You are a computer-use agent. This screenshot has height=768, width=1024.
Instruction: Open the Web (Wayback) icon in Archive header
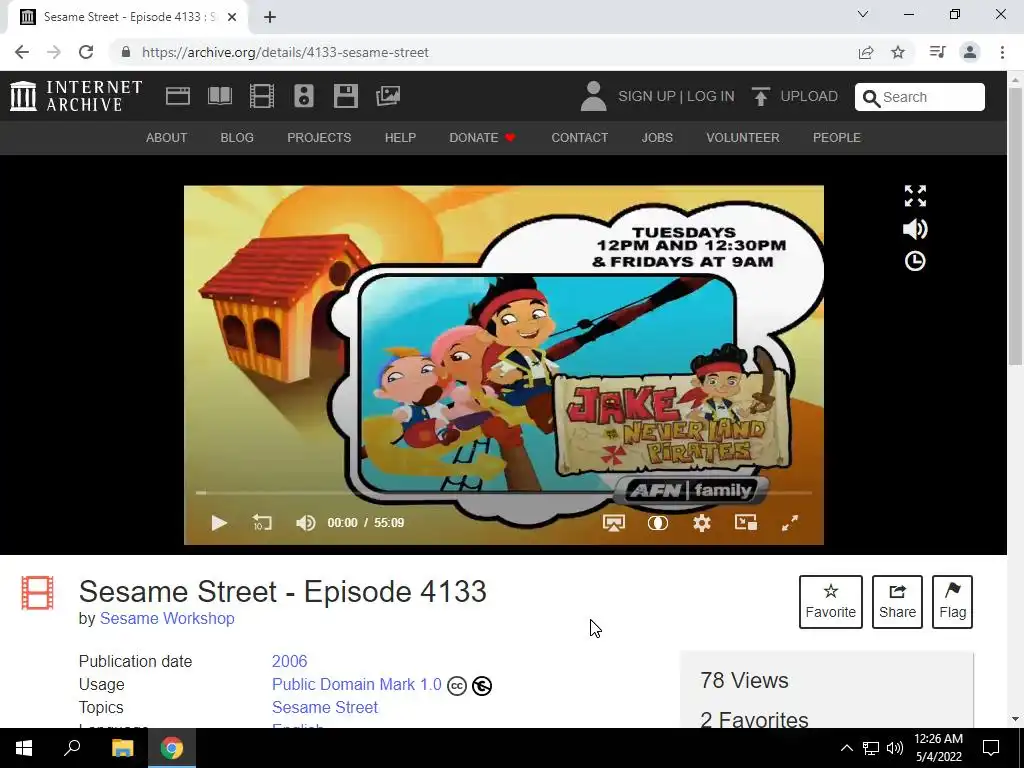[178, 96]
